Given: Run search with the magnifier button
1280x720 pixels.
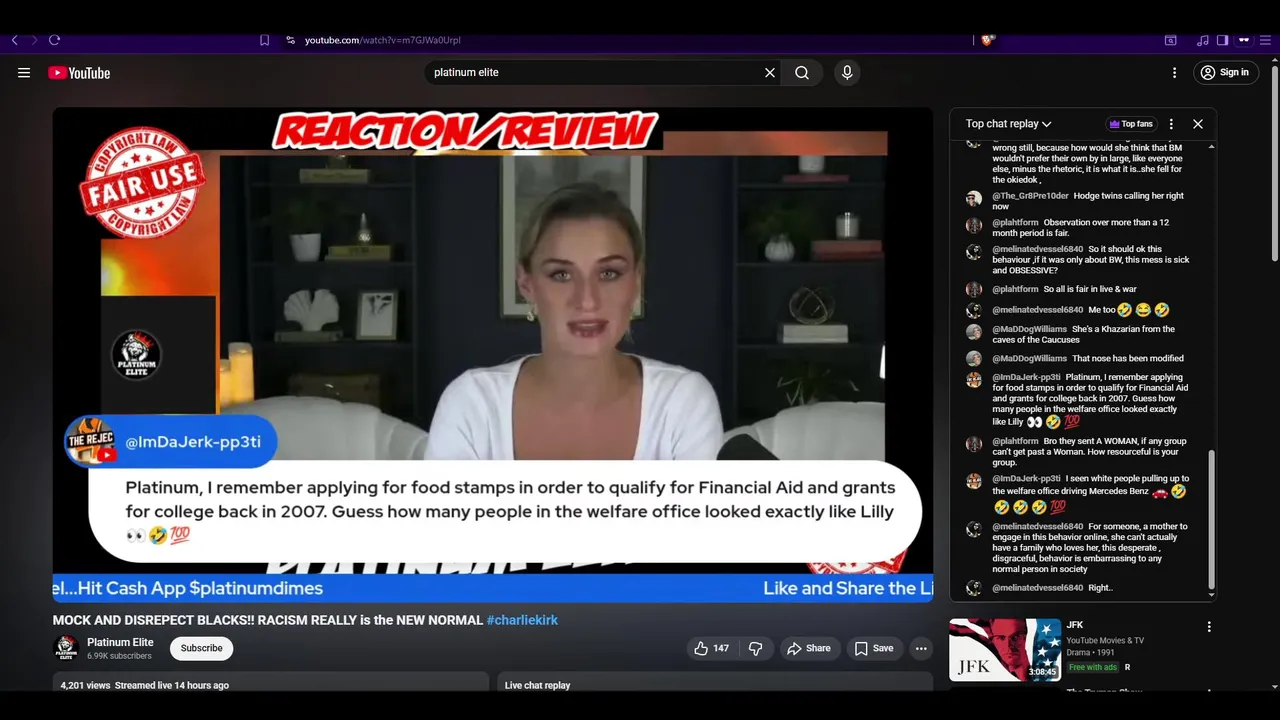Looking at the screenshot, I should (x=802, y=72).
